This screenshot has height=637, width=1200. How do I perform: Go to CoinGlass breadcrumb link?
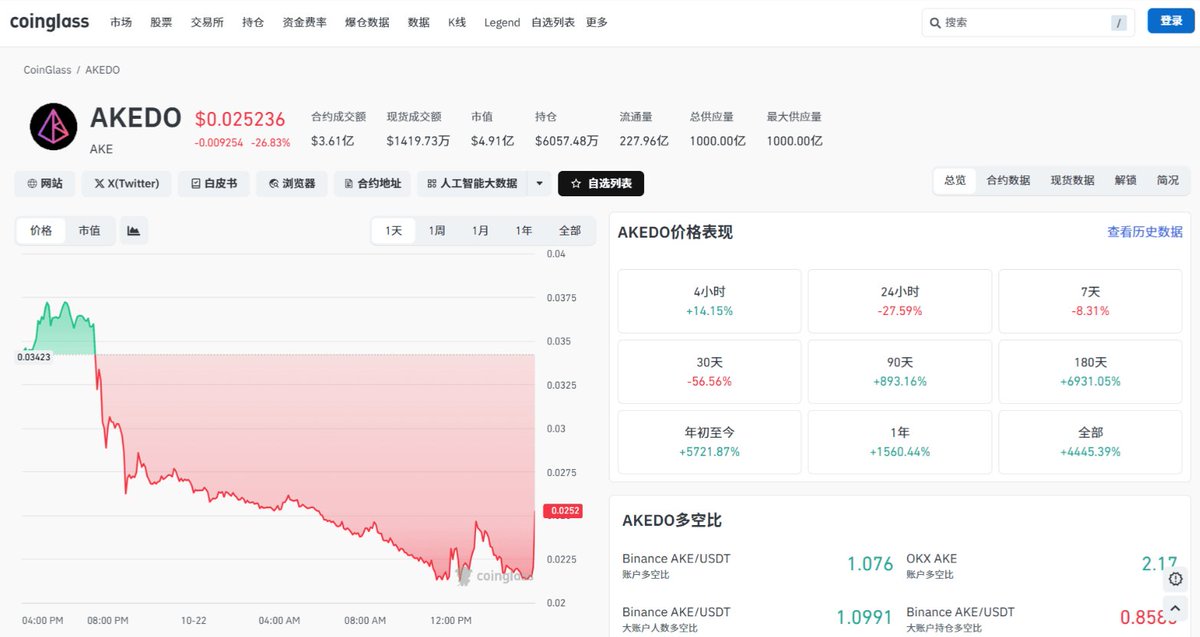coord(47,70)
